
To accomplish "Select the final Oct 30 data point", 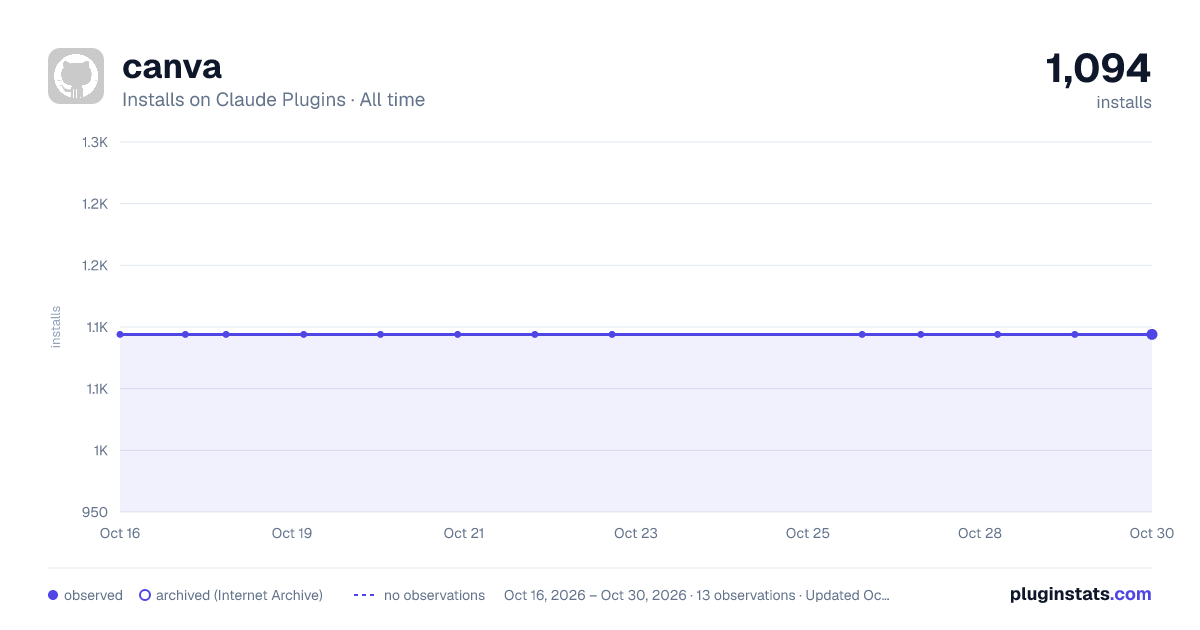I will pyautogui.click(x=1152, y=334).
